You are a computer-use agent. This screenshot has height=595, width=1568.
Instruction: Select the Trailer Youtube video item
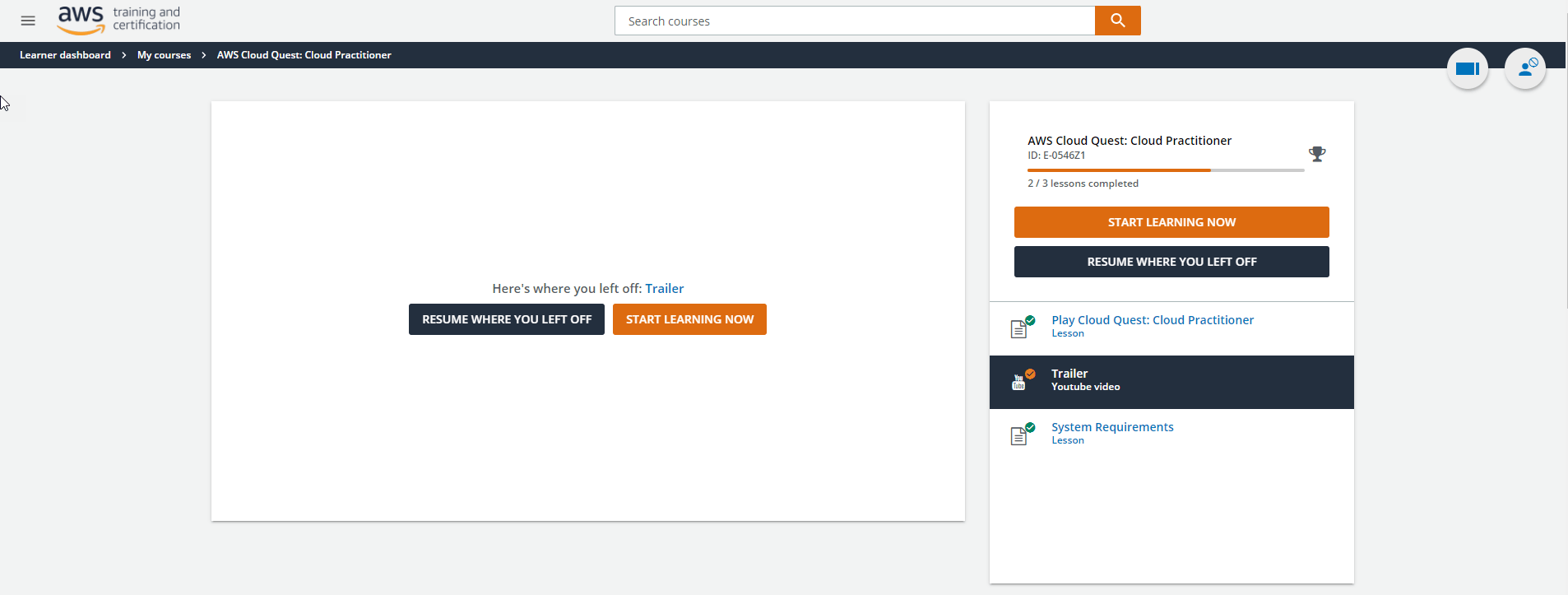[1171, 382]
